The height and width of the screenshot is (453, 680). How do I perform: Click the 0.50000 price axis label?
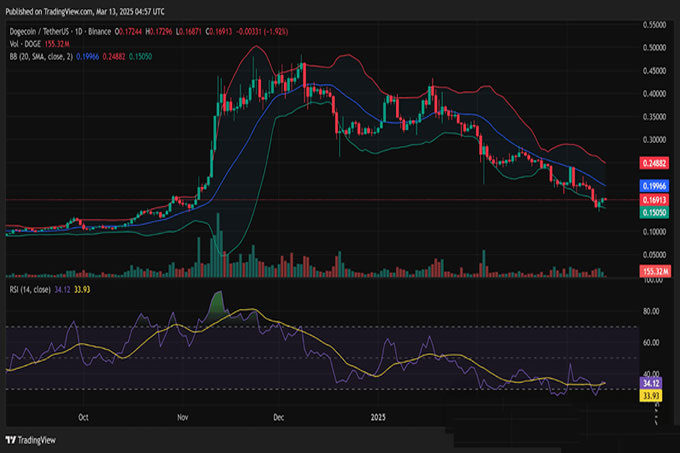(654, 48)
